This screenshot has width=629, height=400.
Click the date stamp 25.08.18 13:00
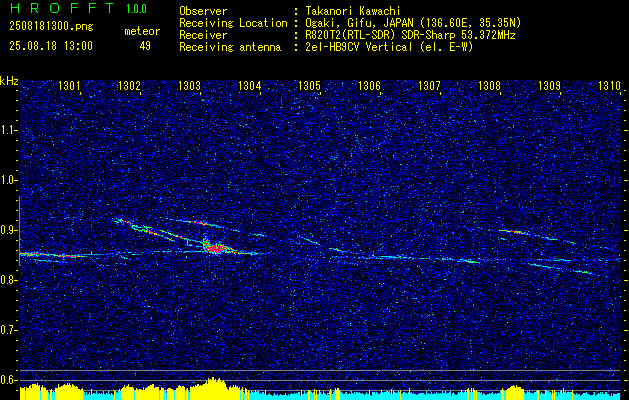pos(51,45)
